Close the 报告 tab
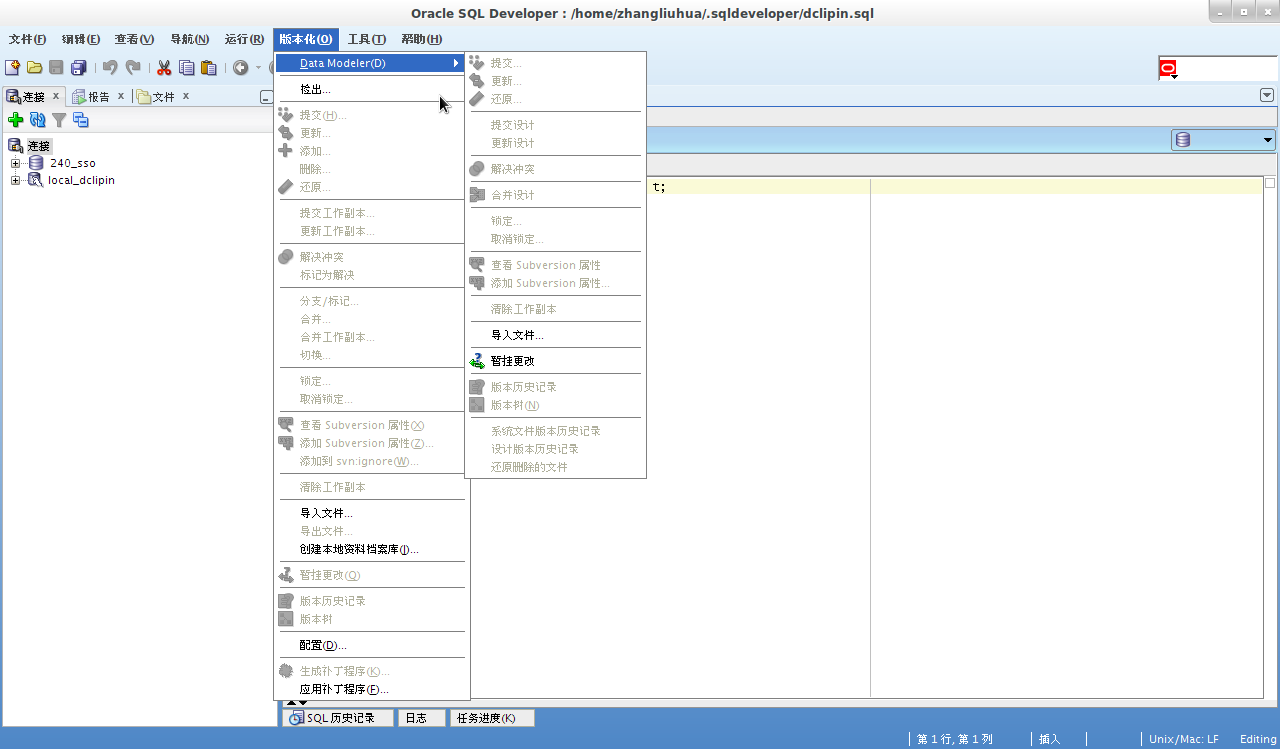Screen dimensions: 1280x749 pyautogui.click(x=121, y=96)
